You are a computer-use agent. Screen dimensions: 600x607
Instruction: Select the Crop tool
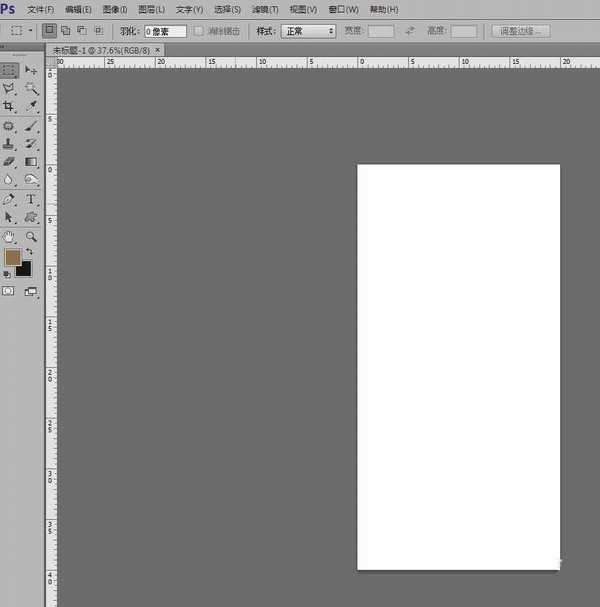(x=9, y=106)
